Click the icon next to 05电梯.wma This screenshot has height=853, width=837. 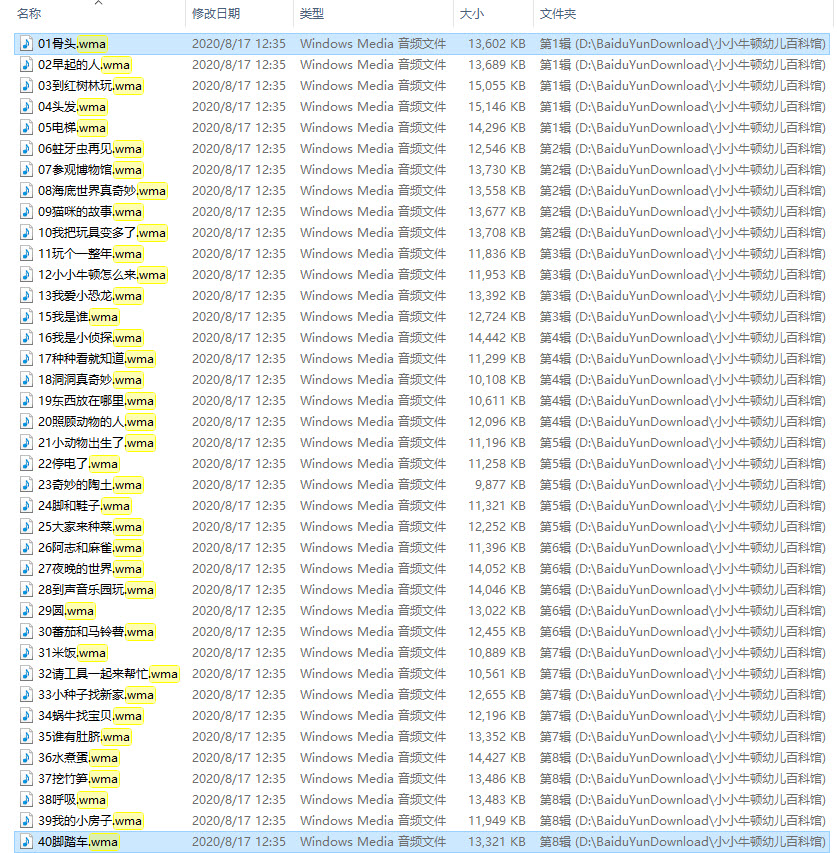pos(27,128)
